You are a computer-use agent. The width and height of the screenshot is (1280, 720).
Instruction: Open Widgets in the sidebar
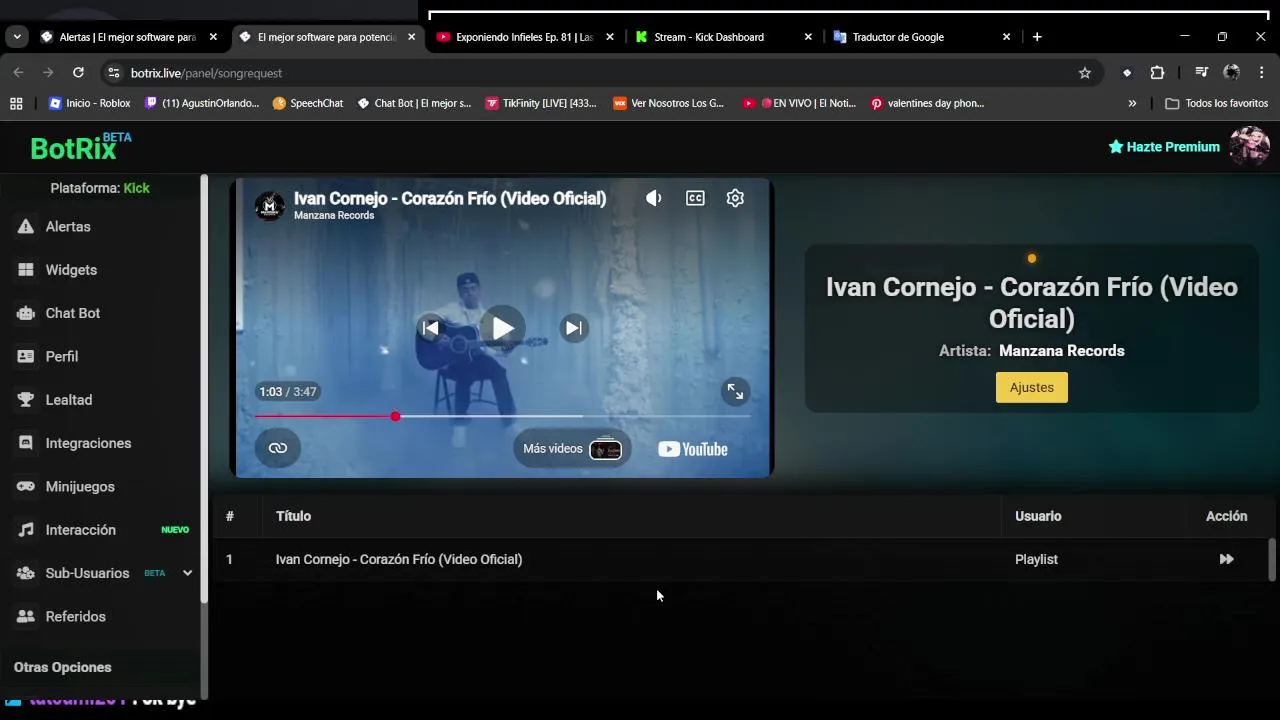point(71,270)
